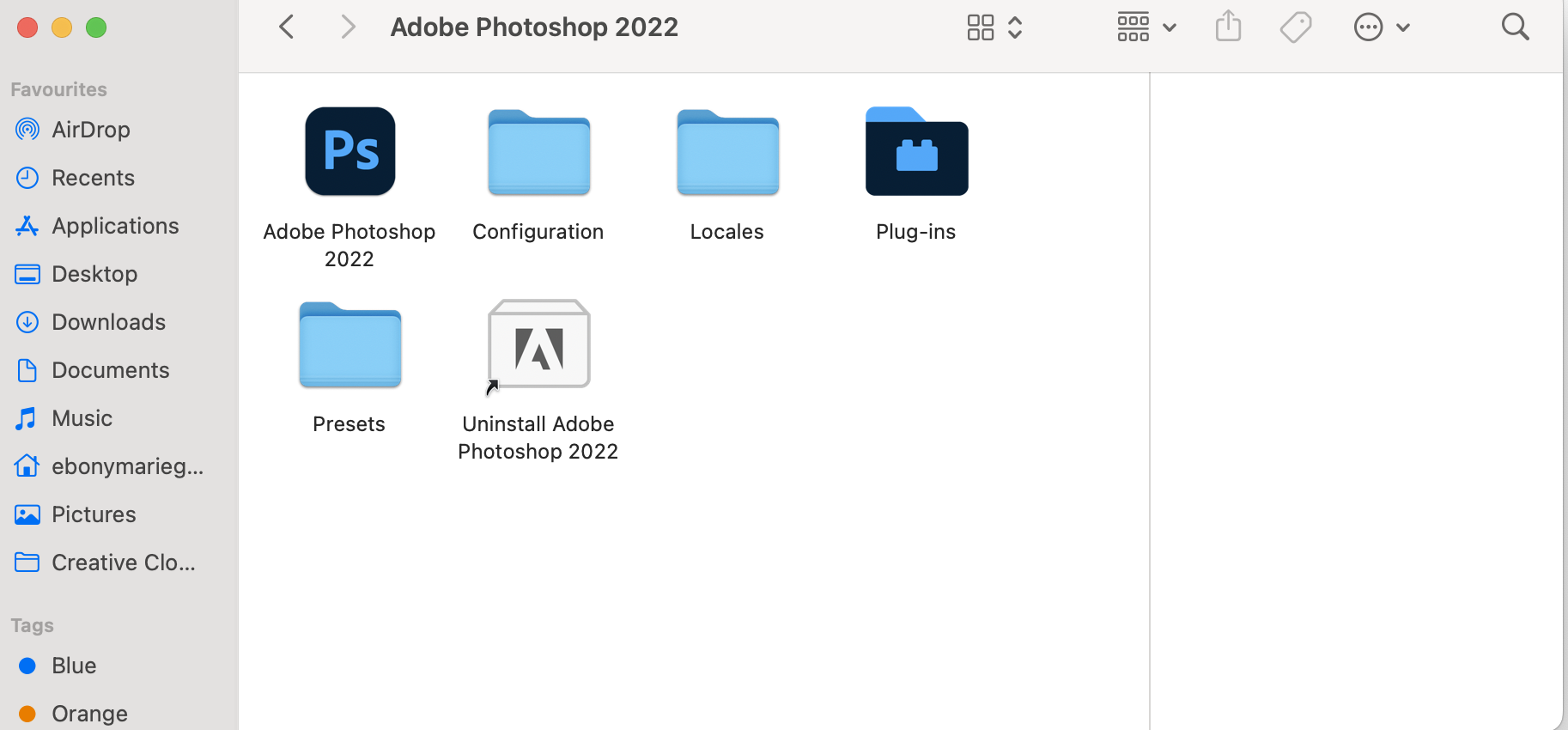Screen dimensions: 1568x730
Task: Open Music in the sidebar
Action: coord(119,418)
